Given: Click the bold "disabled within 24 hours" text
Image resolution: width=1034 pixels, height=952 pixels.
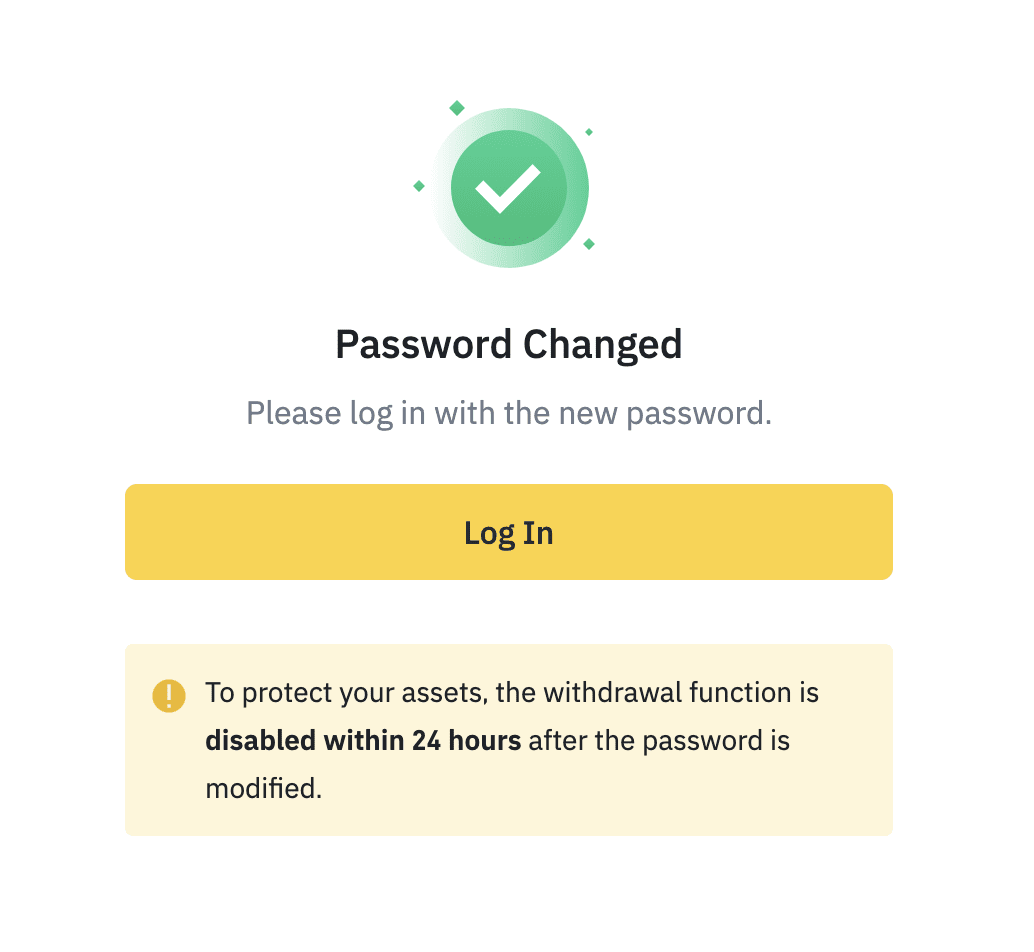Looking at the screenshot, I should click(x=363, y=741).
